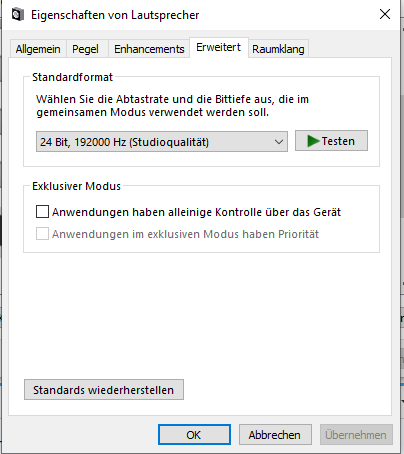Go to the Enhancements tab

tap(149, 49)
